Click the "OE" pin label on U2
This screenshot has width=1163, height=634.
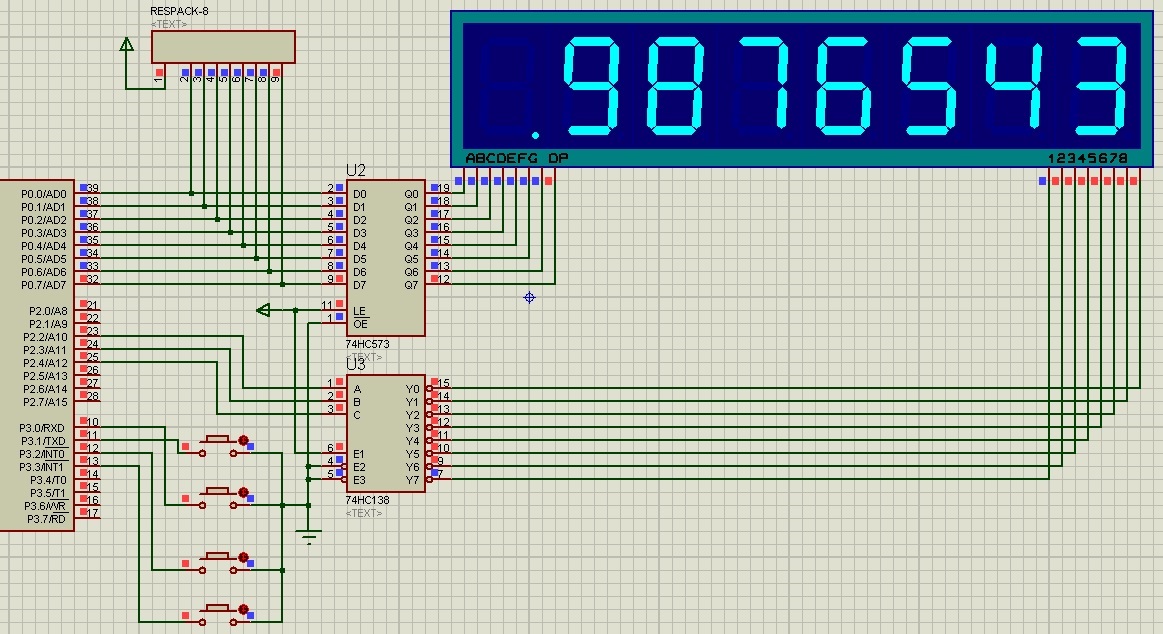[360, 324]
